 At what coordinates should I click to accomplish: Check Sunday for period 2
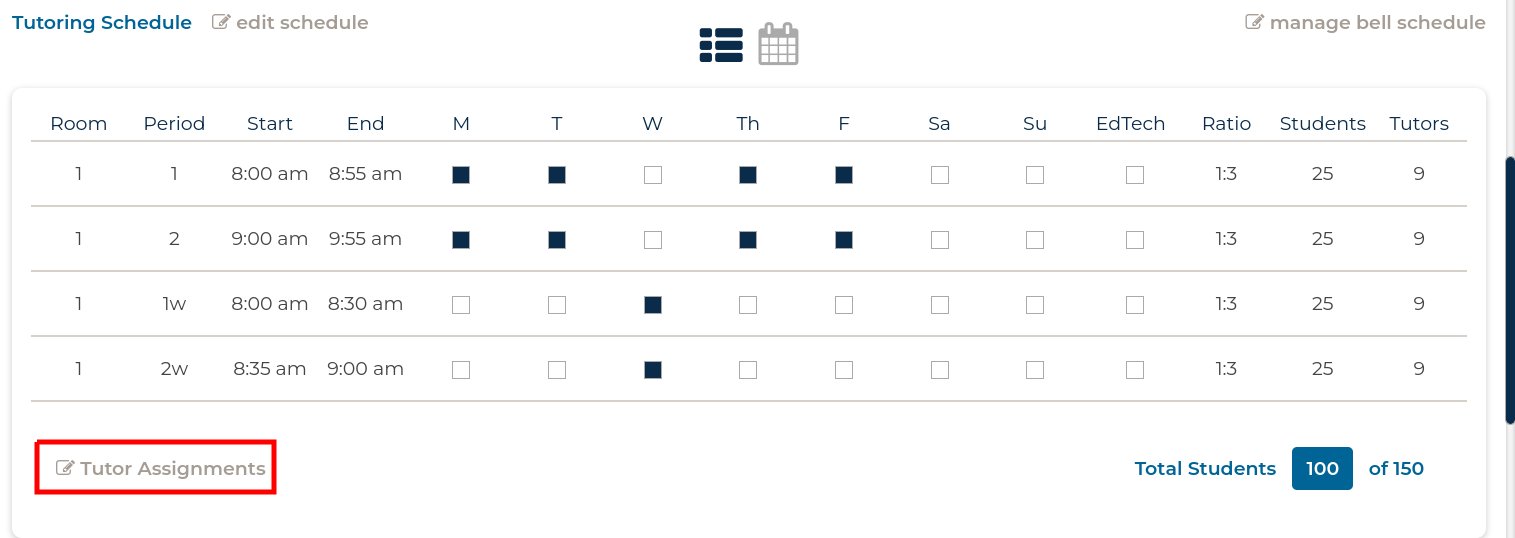pyautogui.click(x=1035, y=240)
